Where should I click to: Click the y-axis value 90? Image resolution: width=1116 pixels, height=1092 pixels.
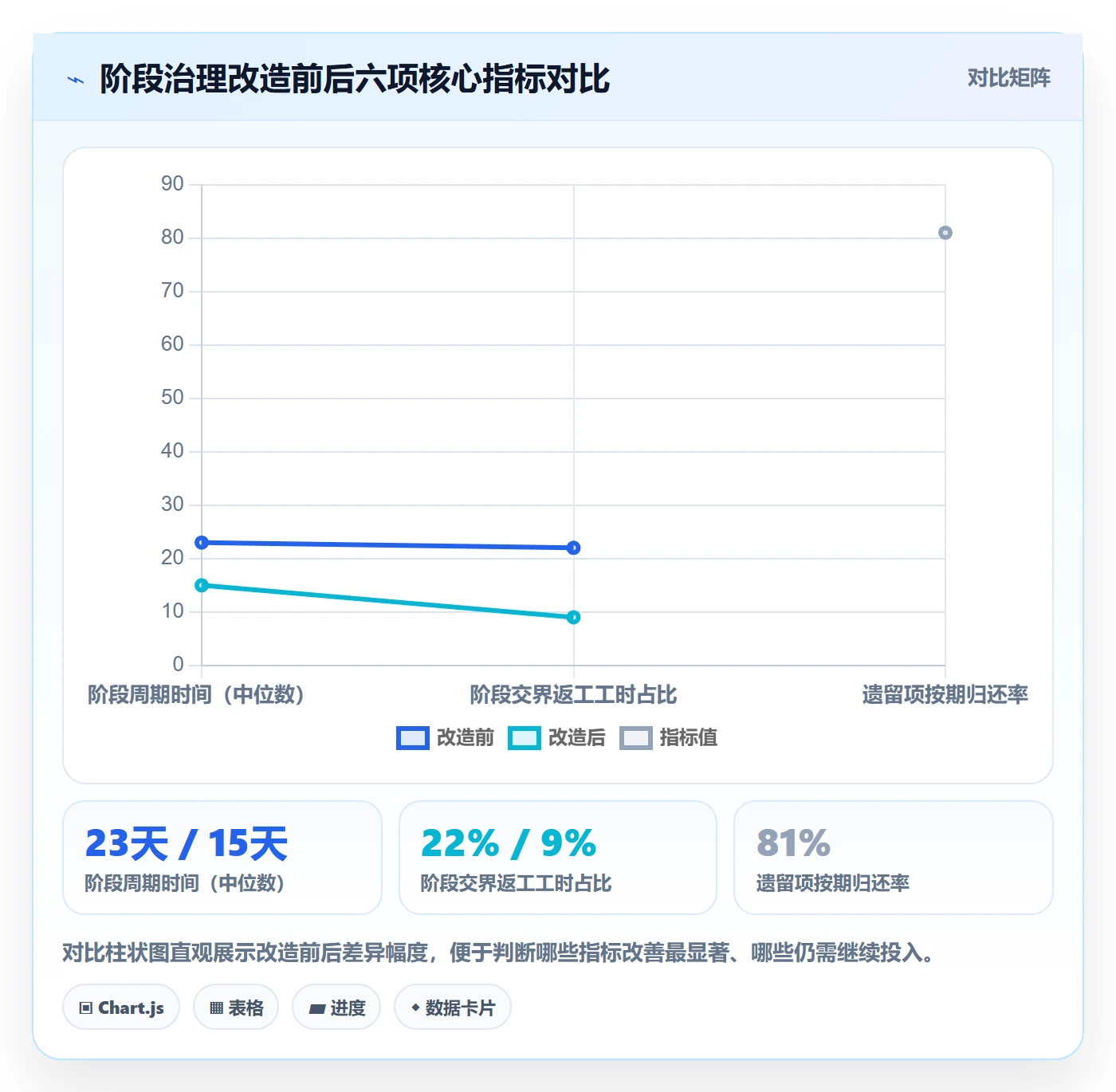click(172, 184)
